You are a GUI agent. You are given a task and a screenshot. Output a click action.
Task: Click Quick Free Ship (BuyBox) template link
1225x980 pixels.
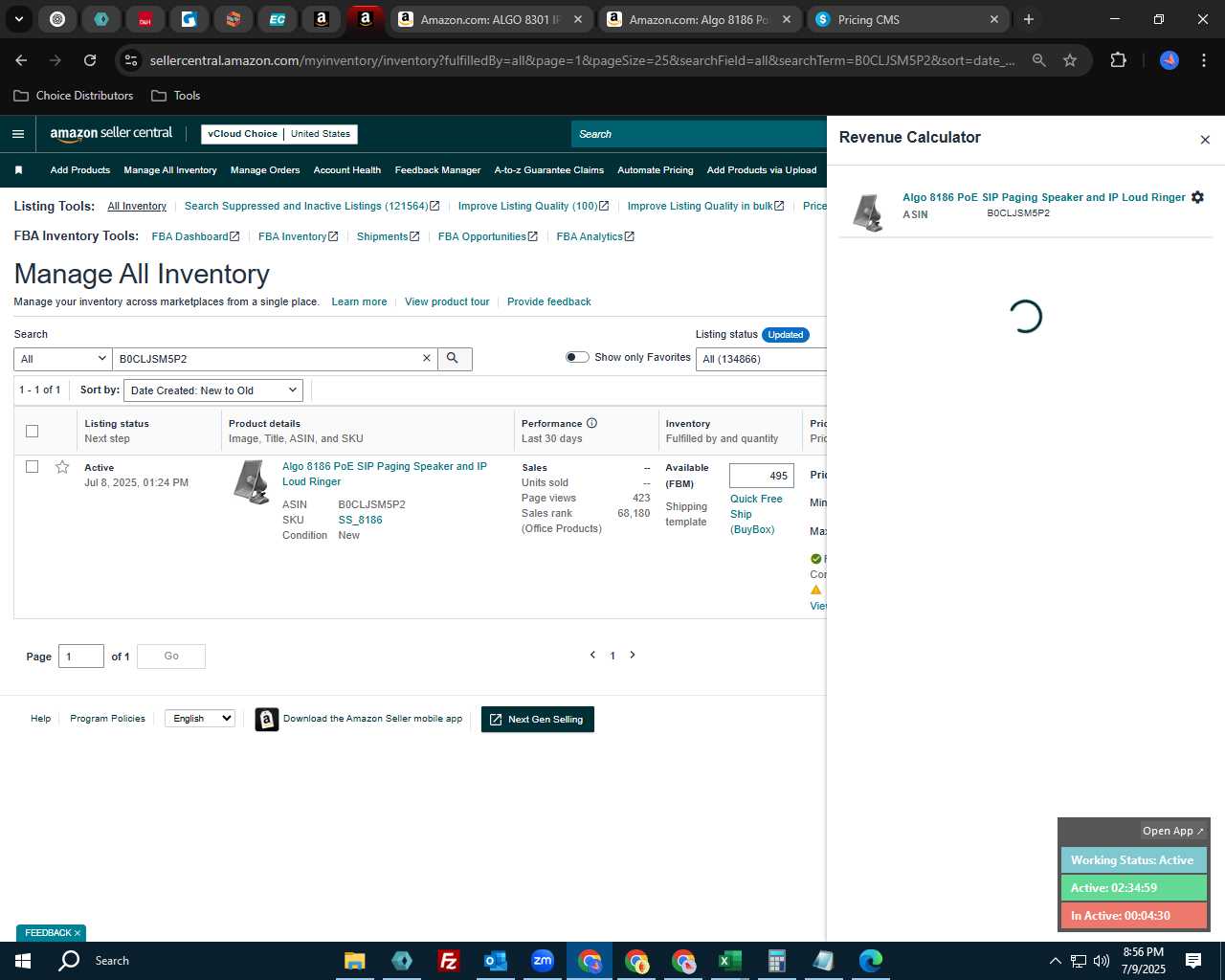tap(756, 514)
